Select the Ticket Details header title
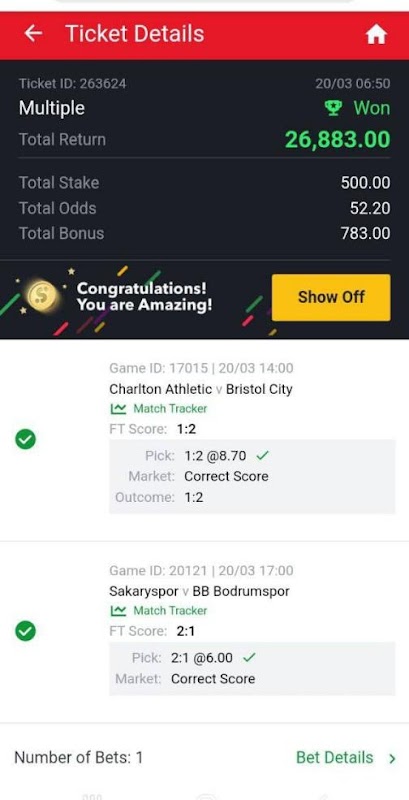The height and width of the screenshot is (800, 409). pos(135,34)
